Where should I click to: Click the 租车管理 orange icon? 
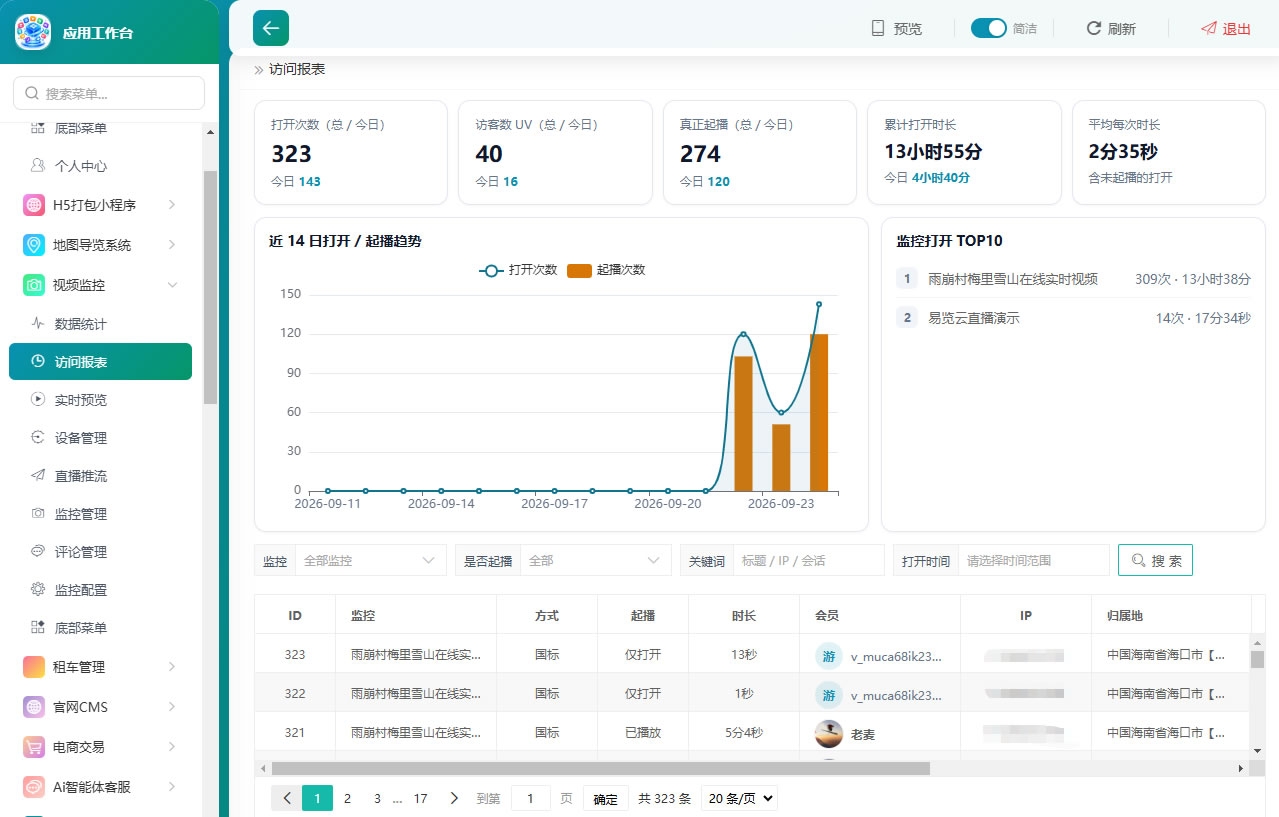(34, 667)
